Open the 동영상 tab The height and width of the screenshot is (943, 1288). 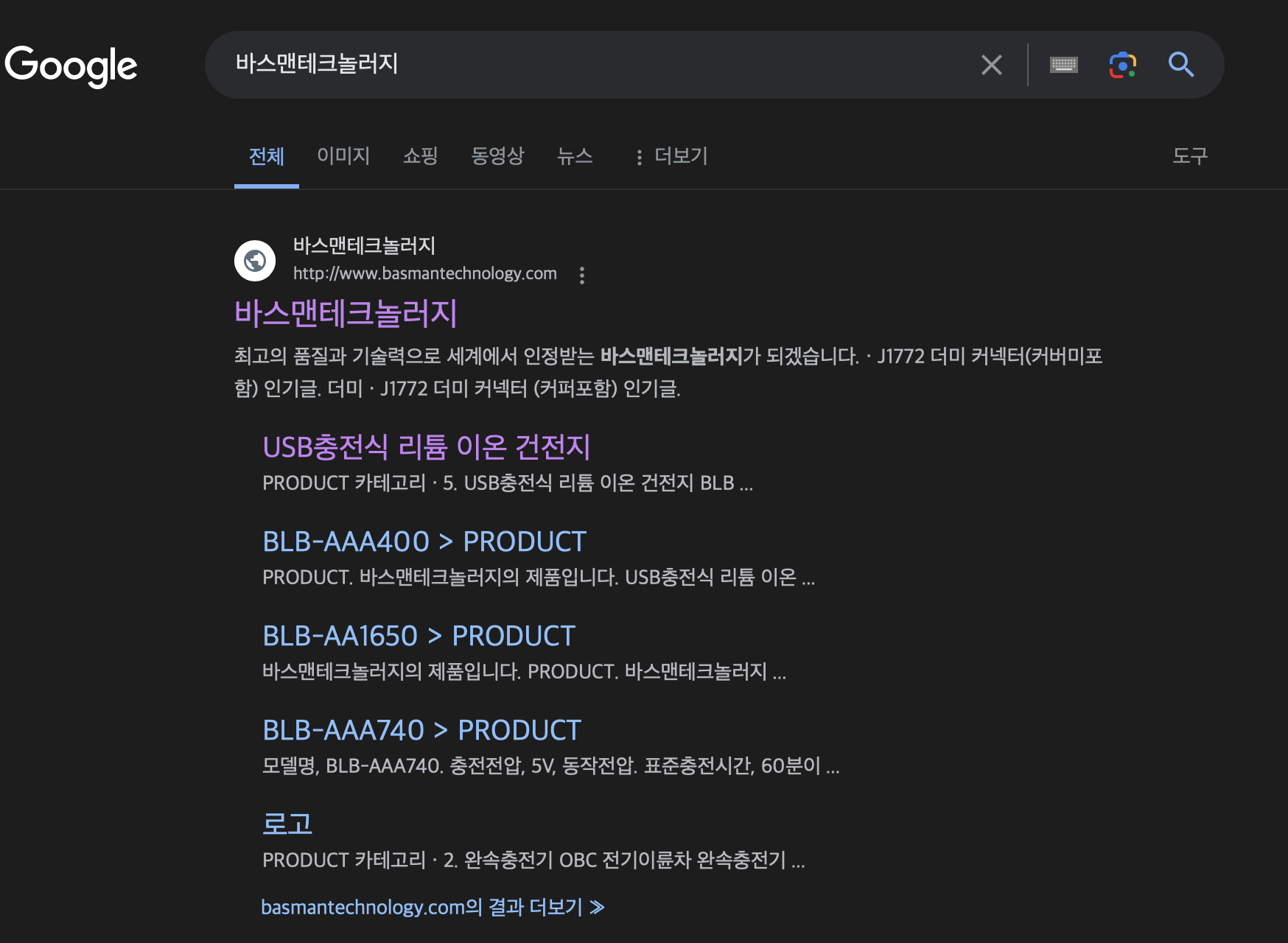[497, 155]
